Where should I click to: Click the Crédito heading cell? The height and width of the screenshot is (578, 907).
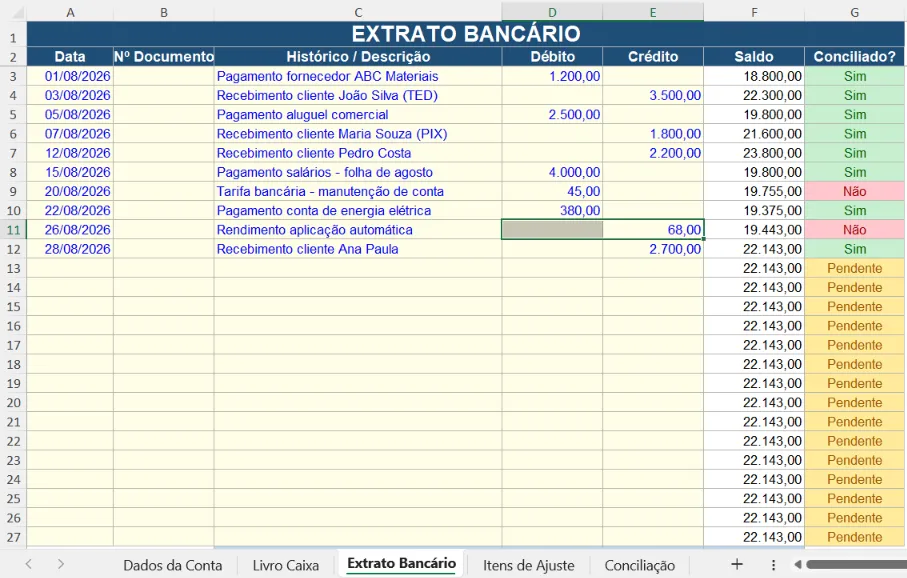click(x=652, y=56)
